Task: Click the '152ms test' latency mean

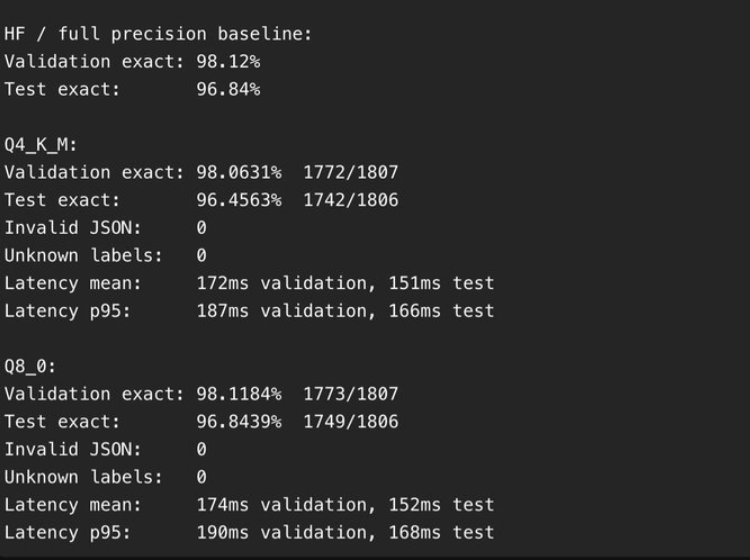Action: coord(441,505)
